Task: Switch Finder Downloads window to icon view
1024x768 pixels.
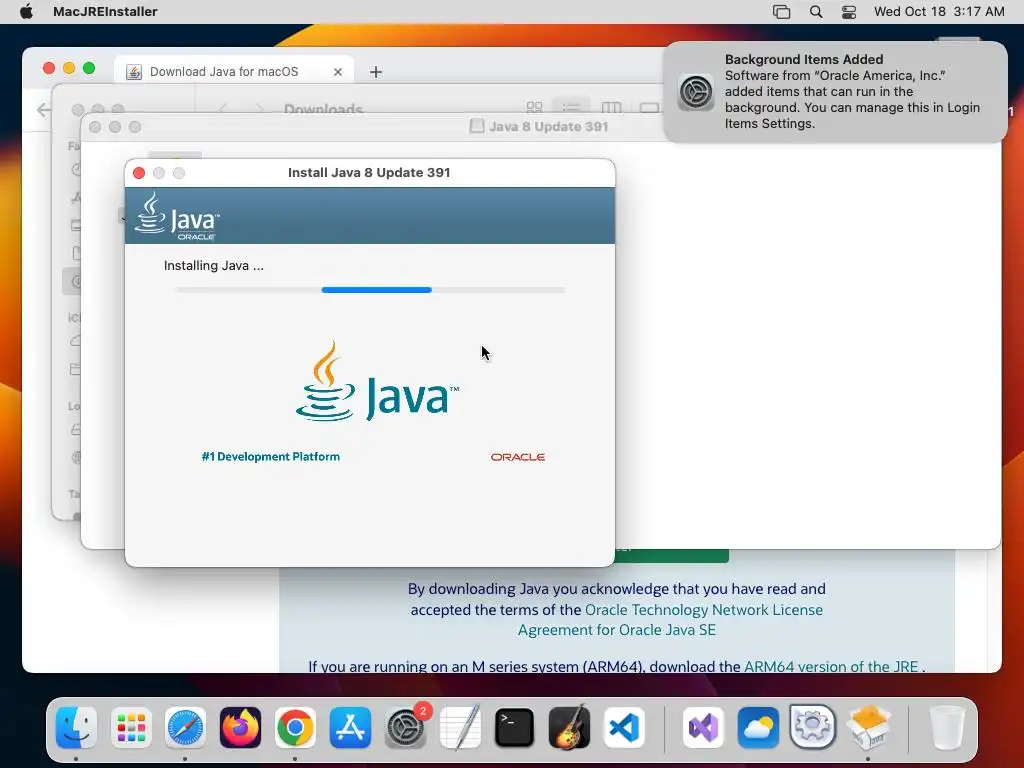Action: (534, 108)
